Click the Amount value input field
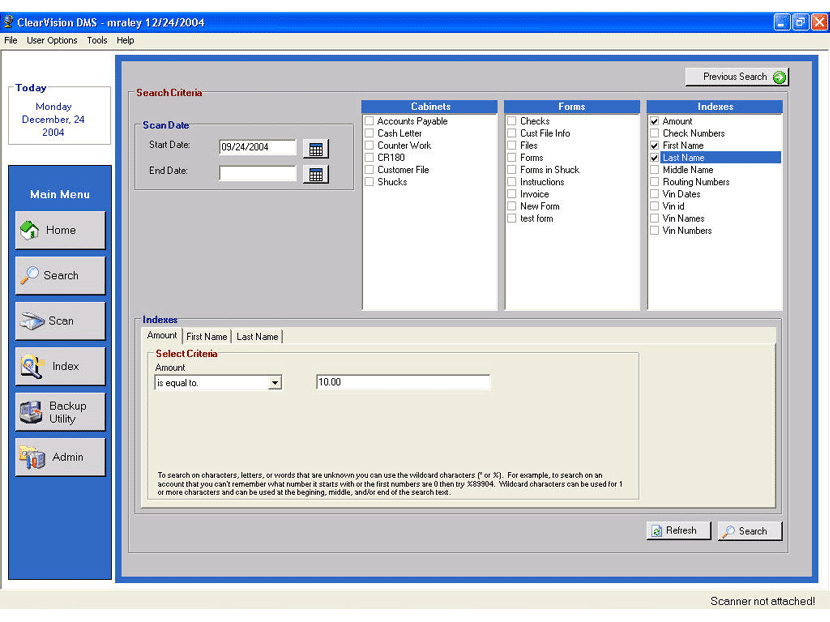 (403, 383)
